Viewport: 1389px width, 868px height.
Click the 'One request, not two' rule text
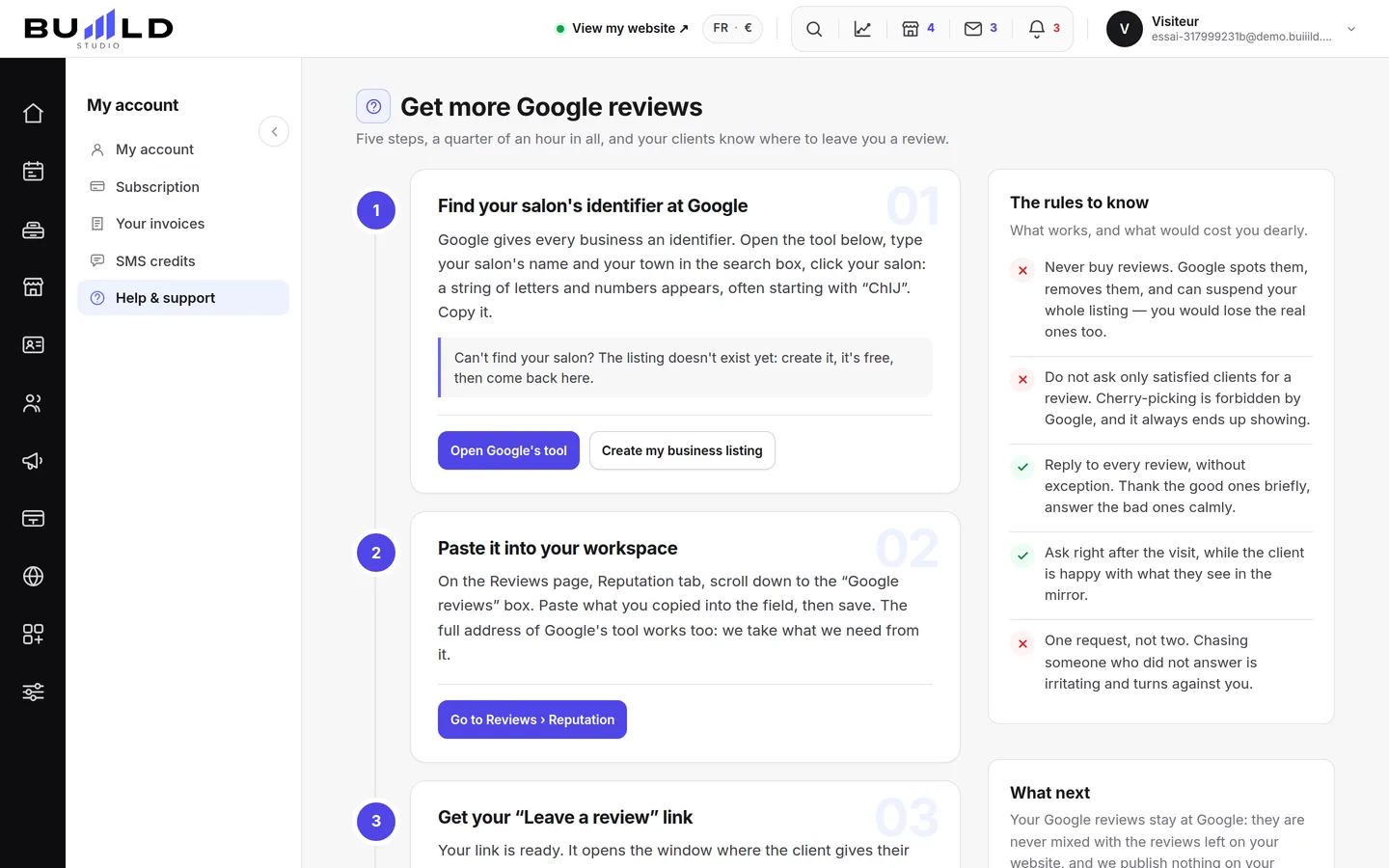[x=1150, y=662]
